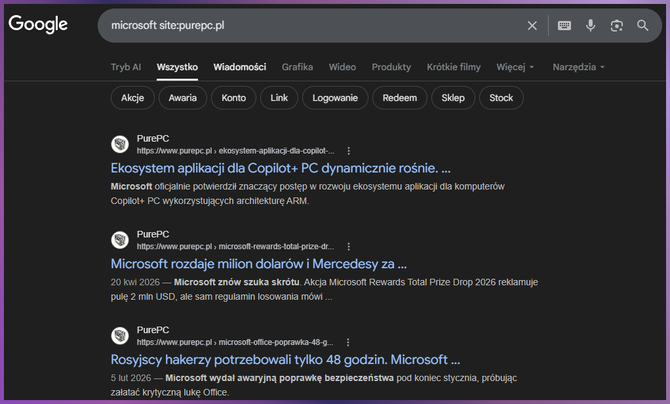The image size is (670, 404).
Task: Switch to the Tryb AI tab
Action: pyautogui.click(x=126, y=67)
